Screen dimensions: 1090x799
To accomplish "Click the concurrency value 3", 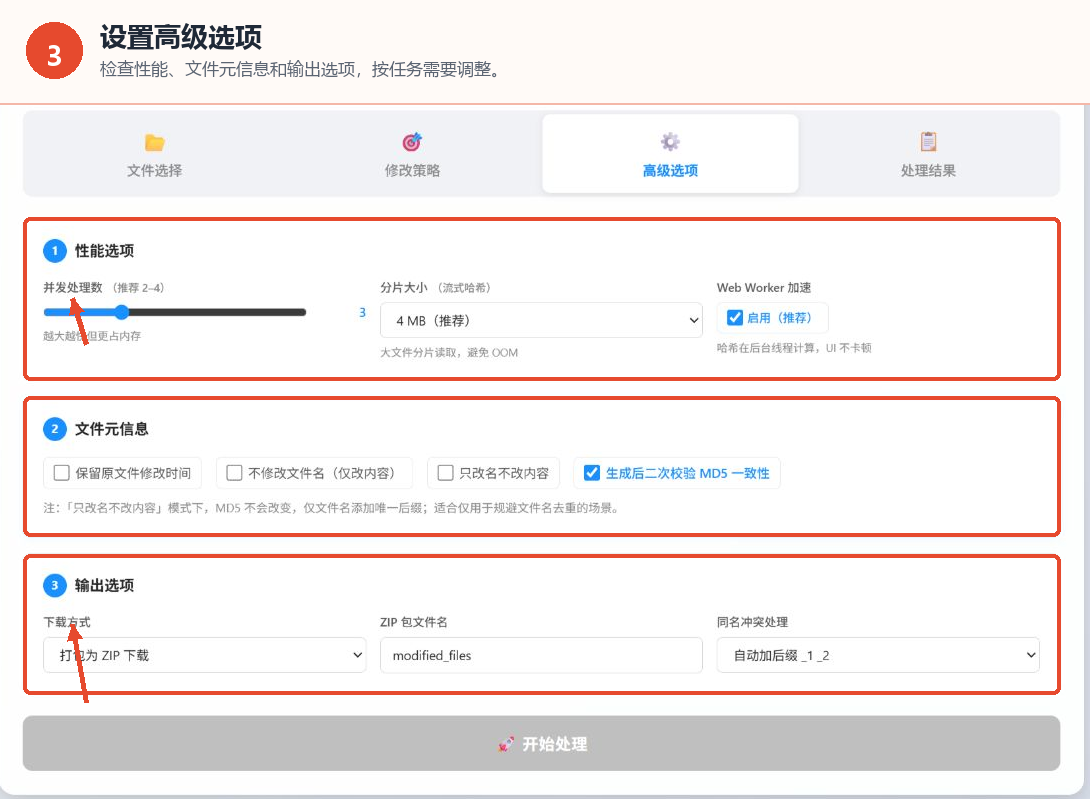I will (x=362, y=312).
